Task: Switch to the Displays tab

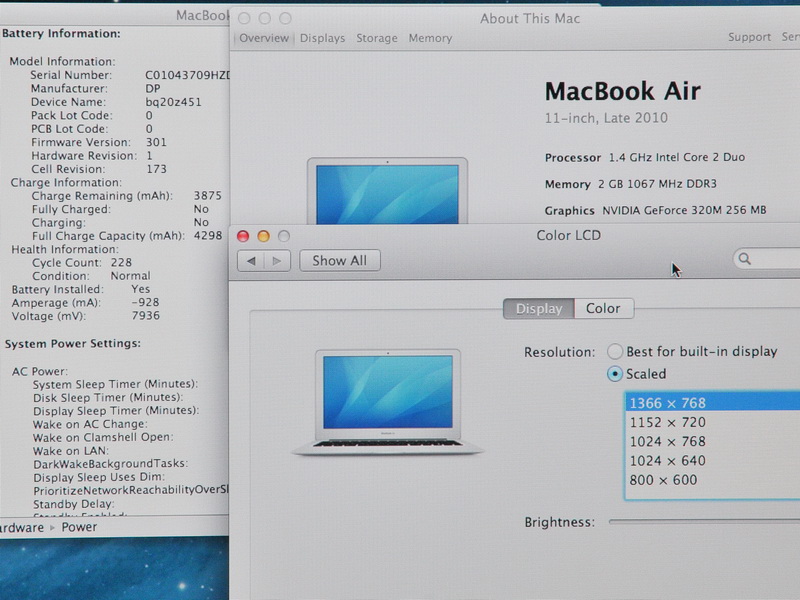Action: coord(322,38)
